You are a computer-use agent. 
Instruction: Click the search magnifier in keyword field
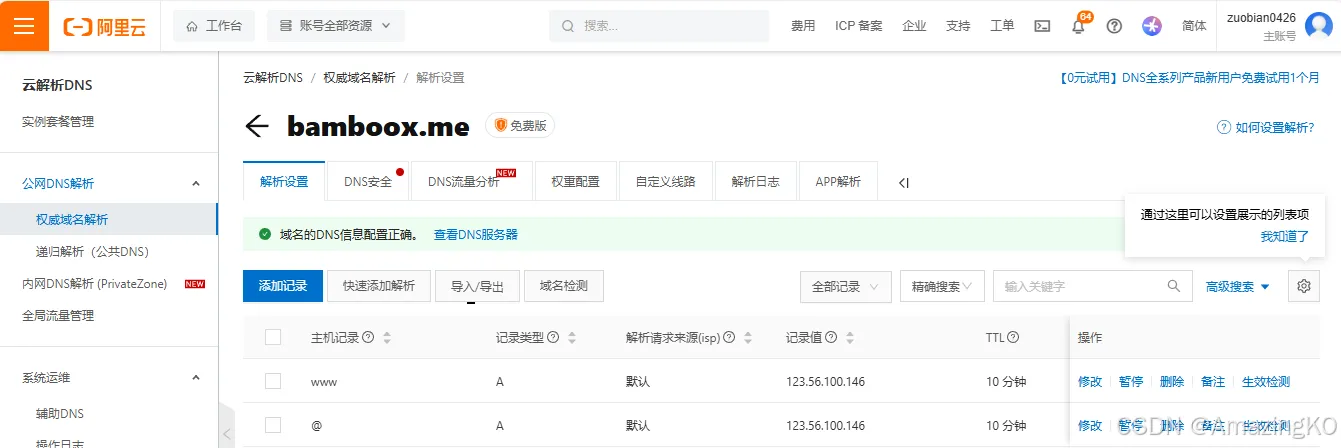tap(1174, 286)
